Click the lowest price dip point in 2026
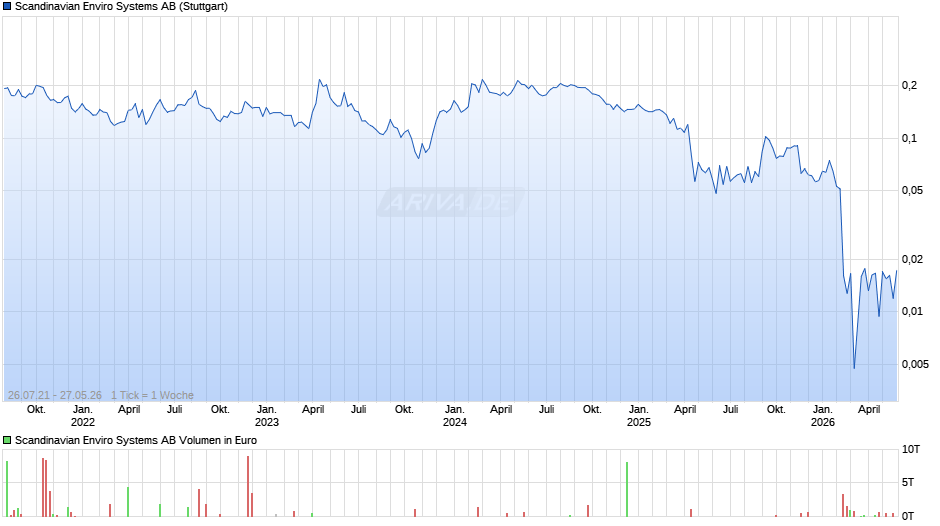Viewport: 940px width, 526px height. tap(854, 368)
